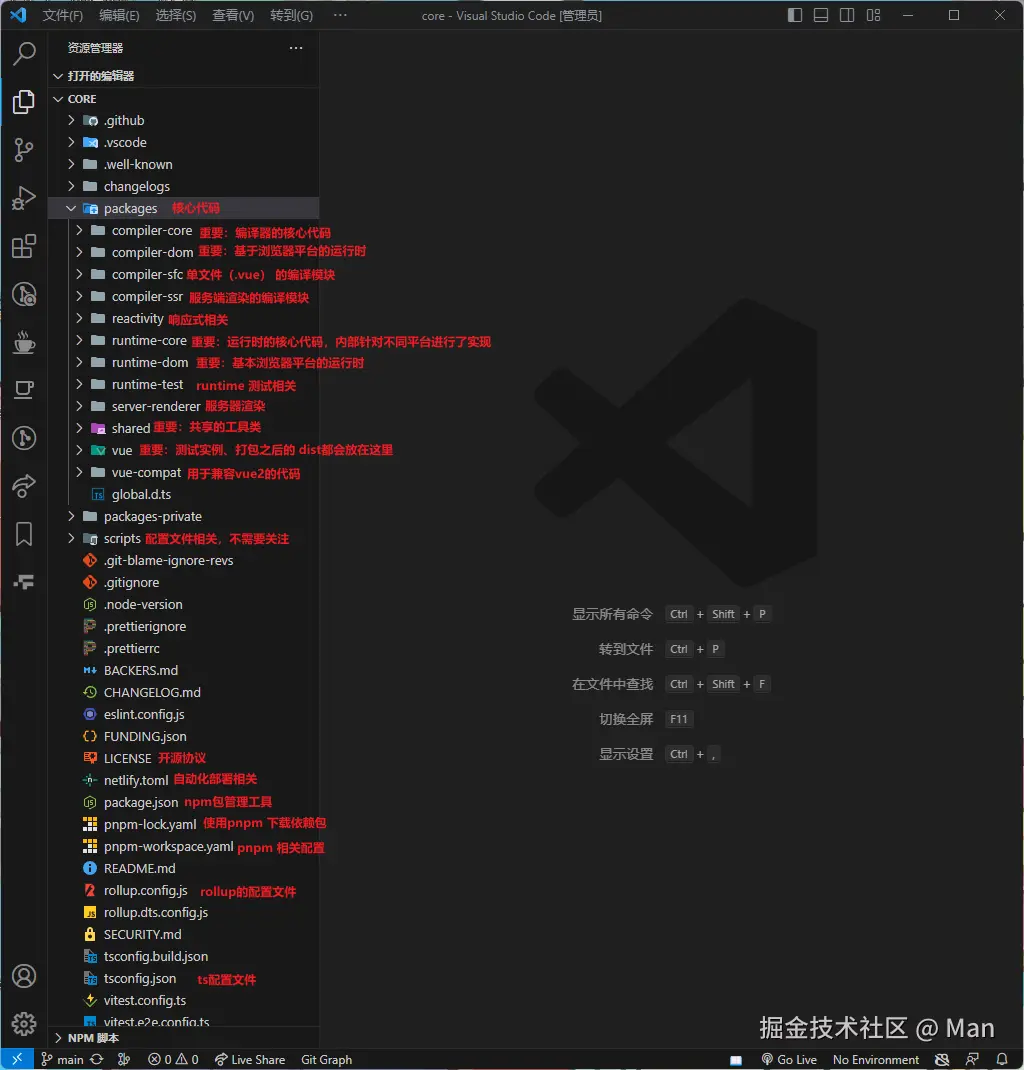1024x1070 pixels.
Task: Click No Environment in status bar
Action: (875, 1060)
